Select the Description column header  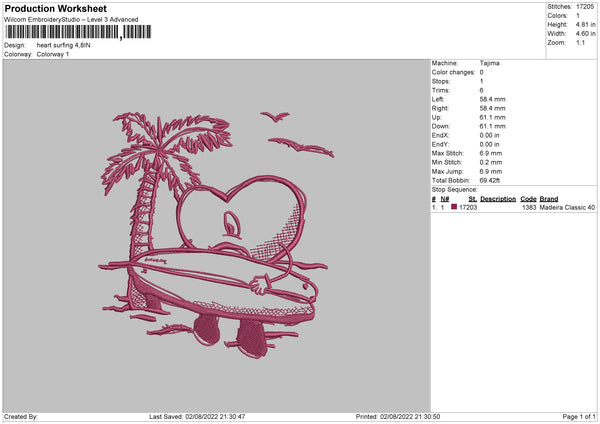click(x=497, y=199)
